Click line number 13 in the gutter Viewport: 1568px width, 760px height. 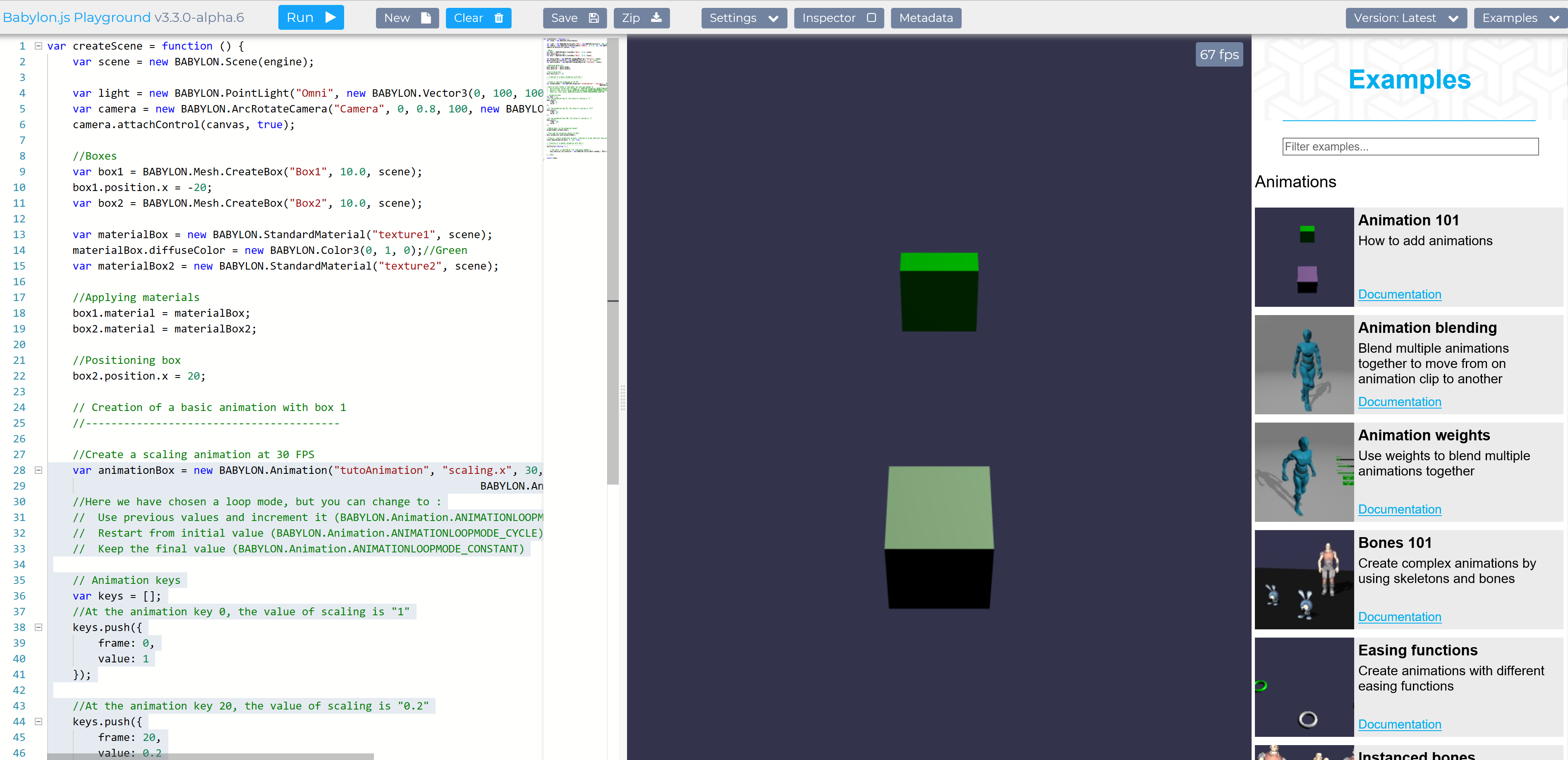(19, 234)
